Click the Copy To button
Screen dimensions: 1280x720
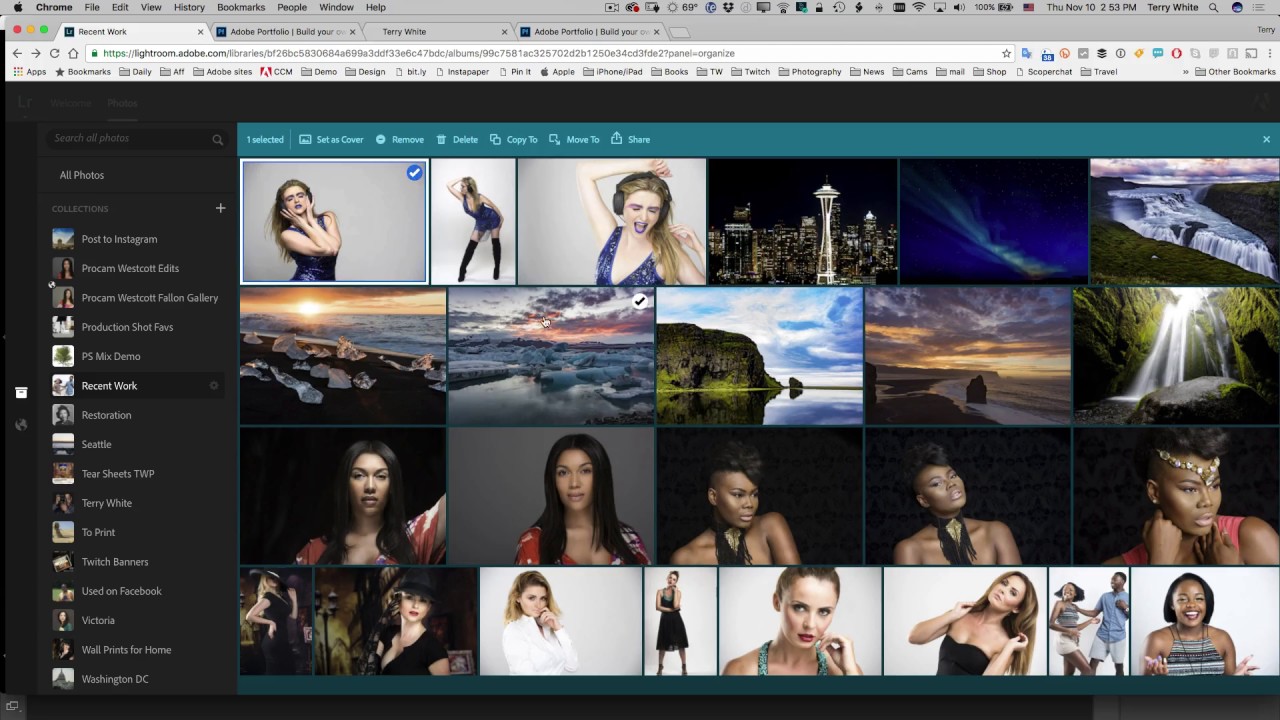[x=513, y=139]
